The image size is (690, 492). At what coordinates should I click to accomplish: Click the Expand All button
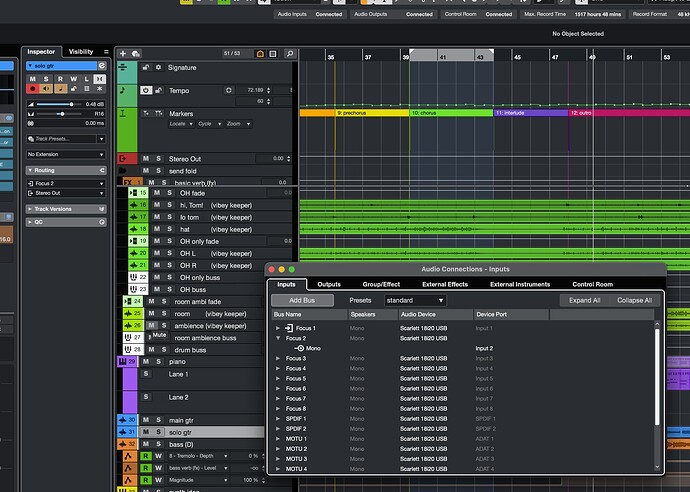point(584,300)
